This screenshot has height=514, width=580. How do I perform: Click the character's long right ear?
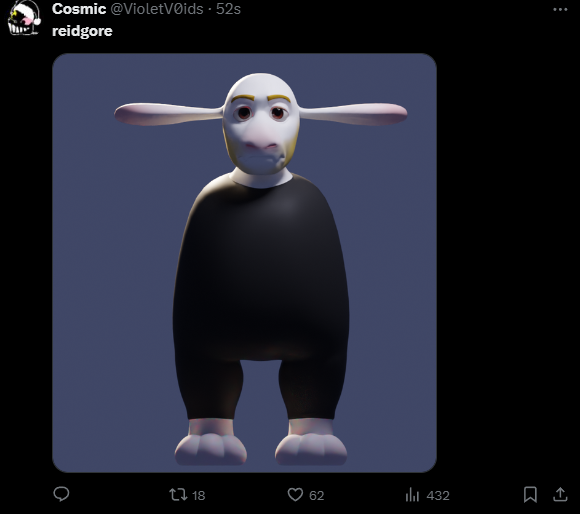tap(353, 114)
